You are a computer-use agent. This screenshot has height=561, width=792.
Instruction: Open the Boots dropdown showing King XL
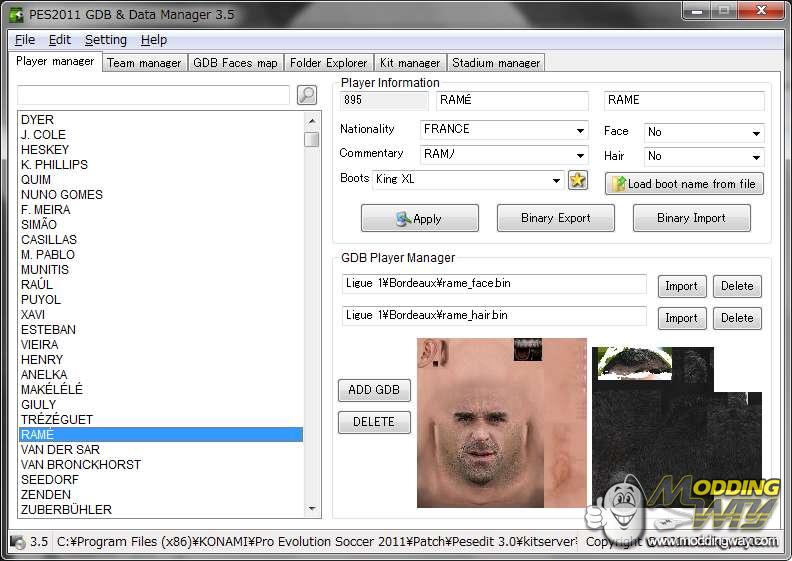[x=556, y=181]
